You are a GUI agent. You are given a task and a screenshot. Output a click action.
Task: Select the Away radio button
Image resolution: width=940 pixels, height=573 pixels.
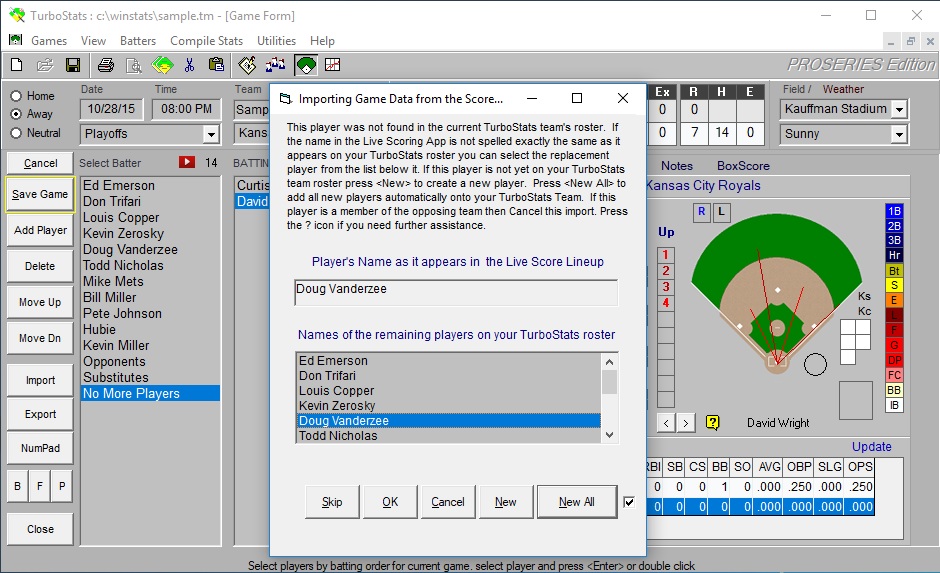coord(16,114)
